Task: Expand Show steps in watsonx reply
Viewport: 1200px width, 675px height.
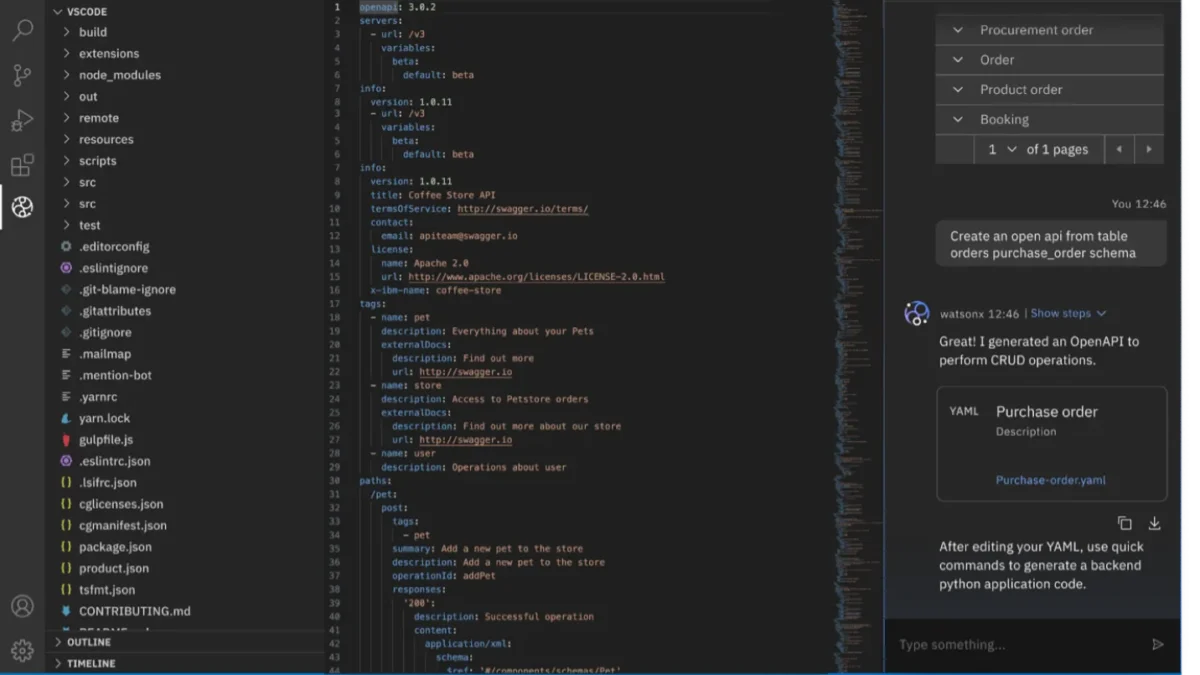Action: pos(1068,313)
